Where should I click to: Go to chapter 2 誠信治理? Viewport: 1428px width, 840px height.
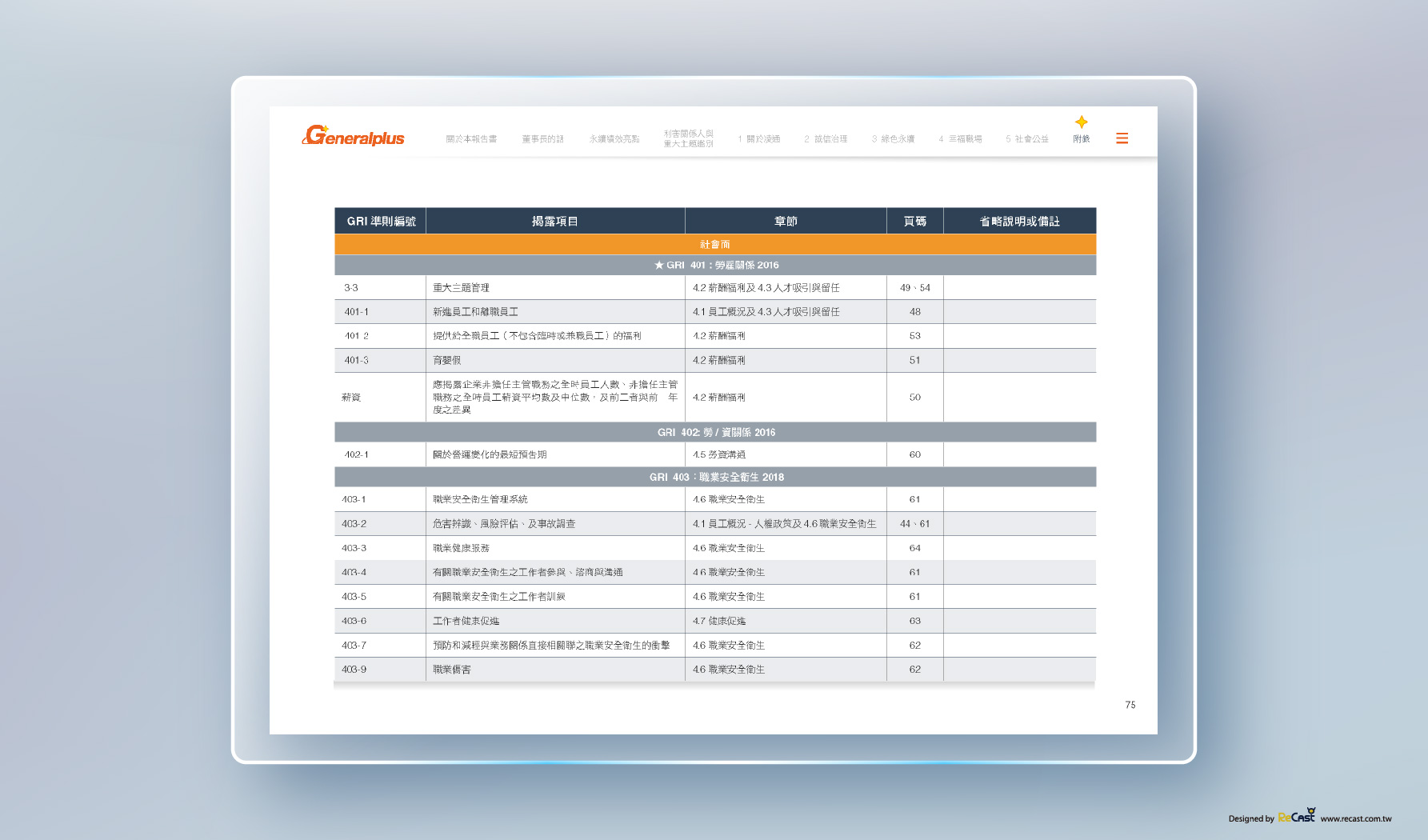826,139
